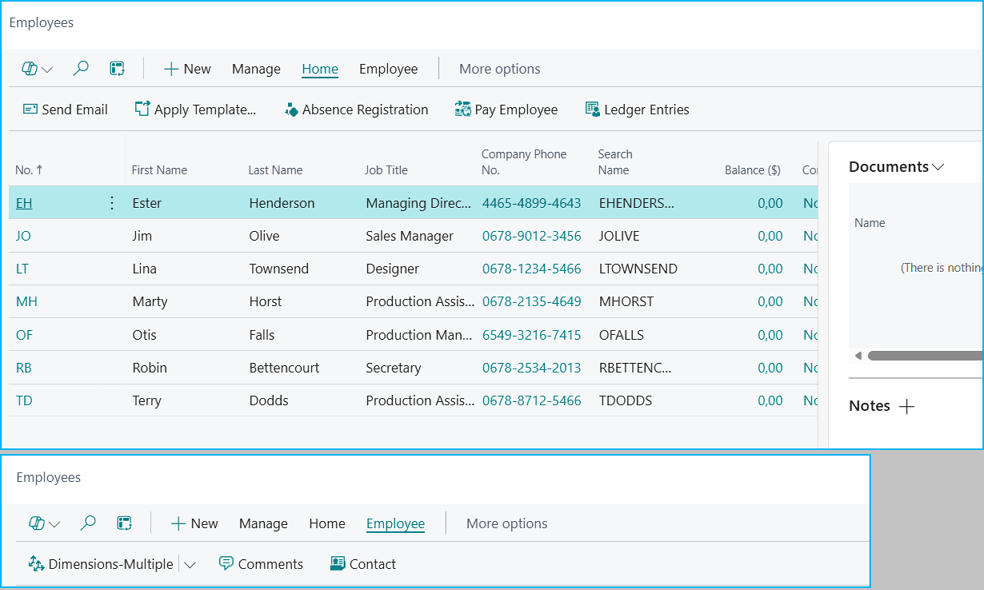Open employee record link JO

coord(23,236)
